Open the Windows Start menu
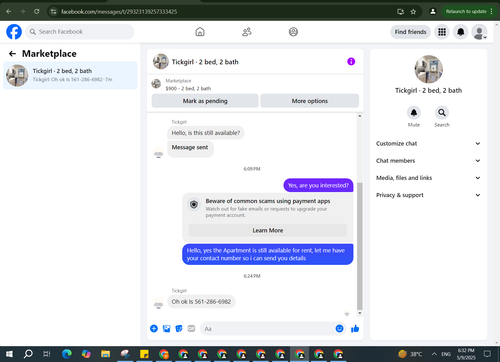Viewport: 500px width, 362px height. (9, 354)
